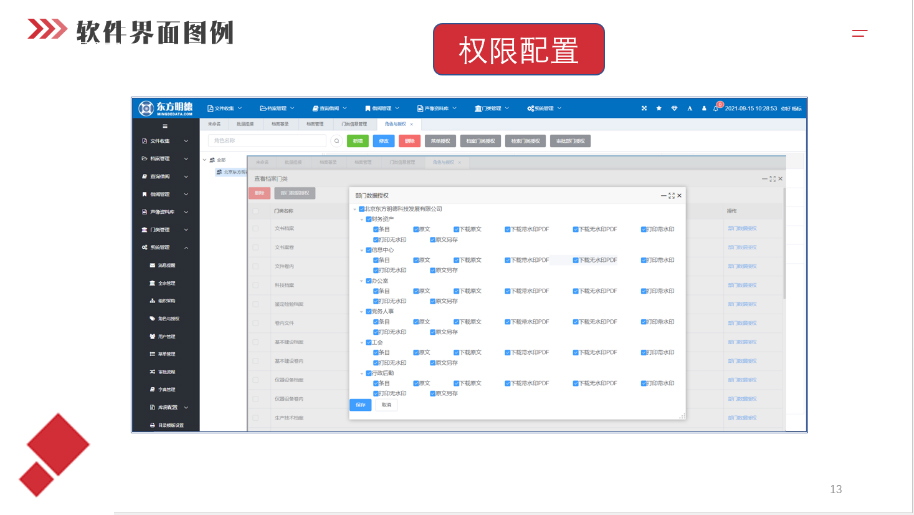914x515 pixels.
Task: Uncheck the 财务资产 department checkbox
Action: pos(368,219)
